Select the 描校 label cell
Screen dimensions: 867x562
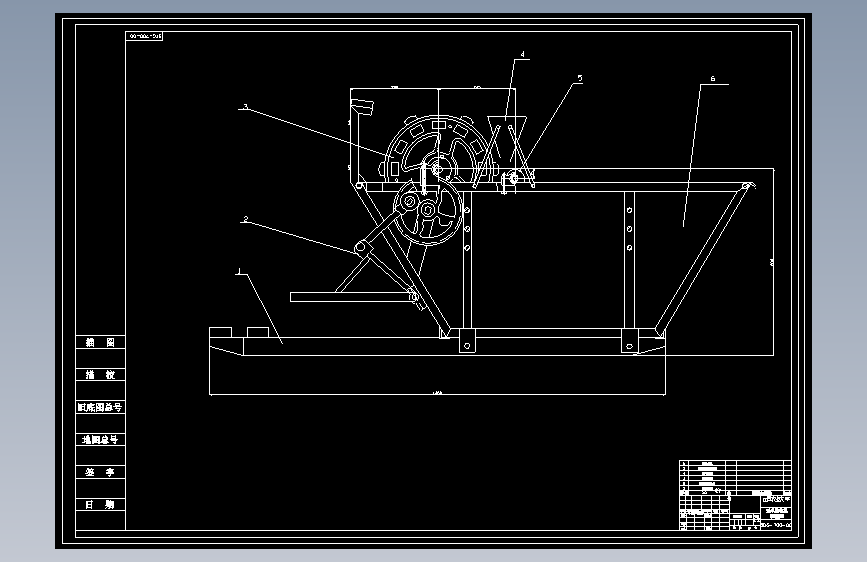100,374
